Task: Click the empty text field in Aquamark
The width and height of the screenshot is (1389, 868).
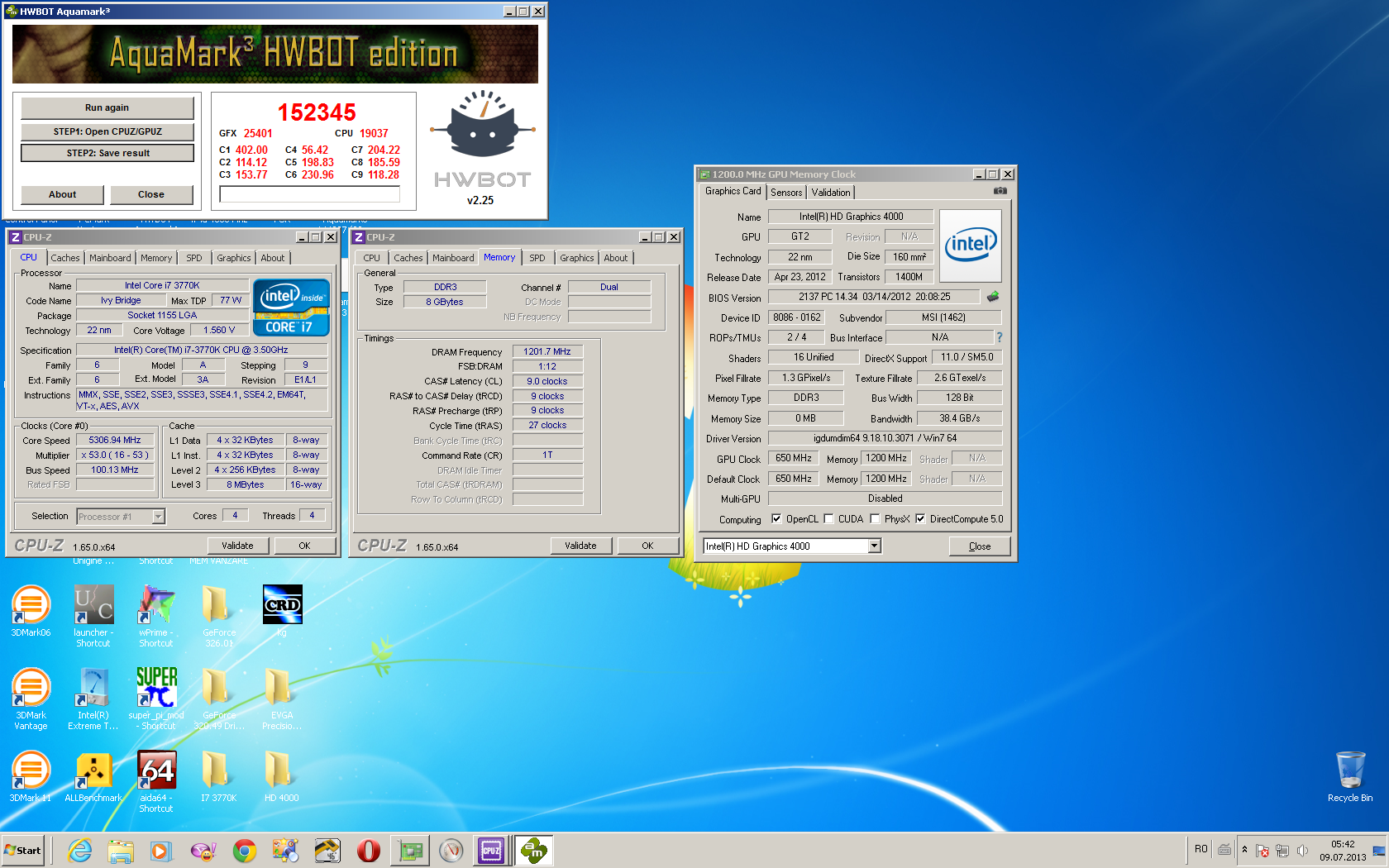Action: 309,193
